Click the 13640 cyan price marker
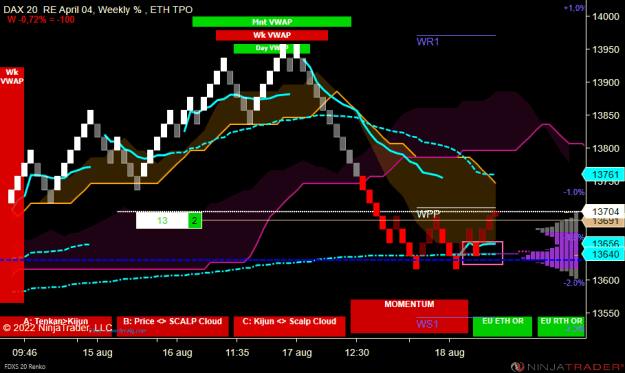The height and width of the screenshot is (373, 625). [603, 254]
